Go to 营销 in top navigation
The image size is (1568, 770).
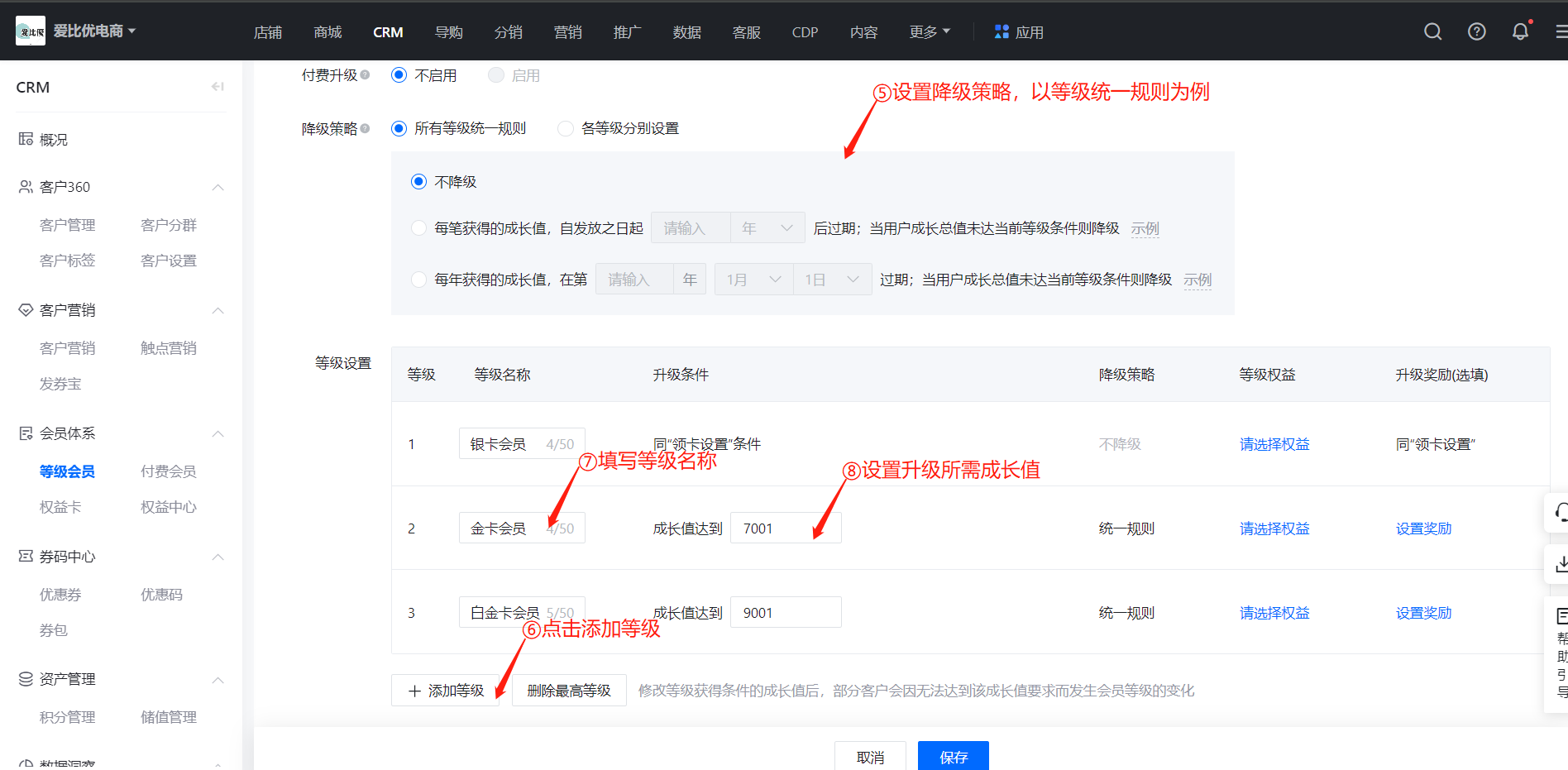(567, 32)
